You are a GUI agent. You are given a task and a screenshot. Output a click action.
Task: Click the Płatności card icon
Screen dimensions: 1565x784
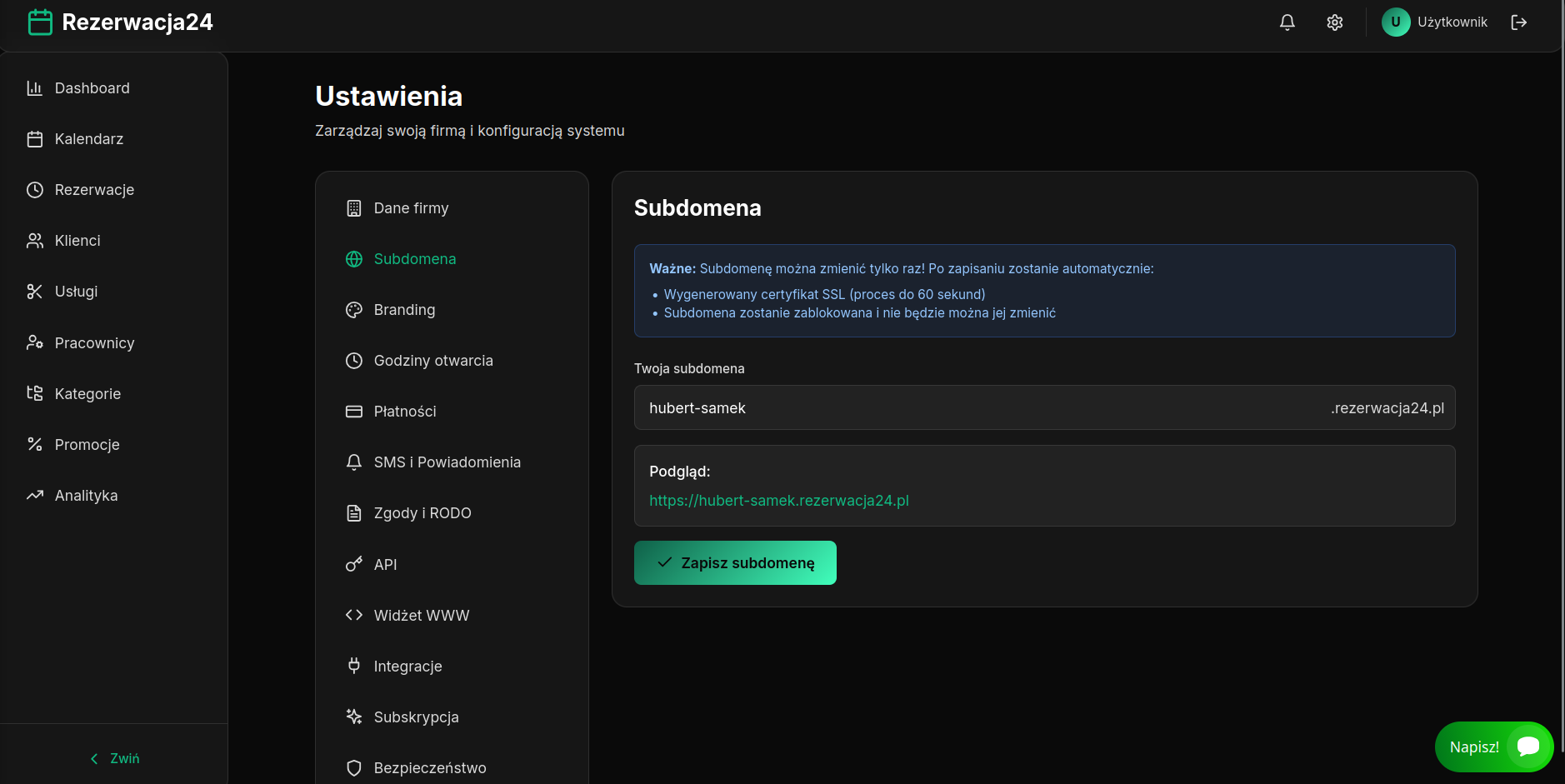tap(354, 411)
